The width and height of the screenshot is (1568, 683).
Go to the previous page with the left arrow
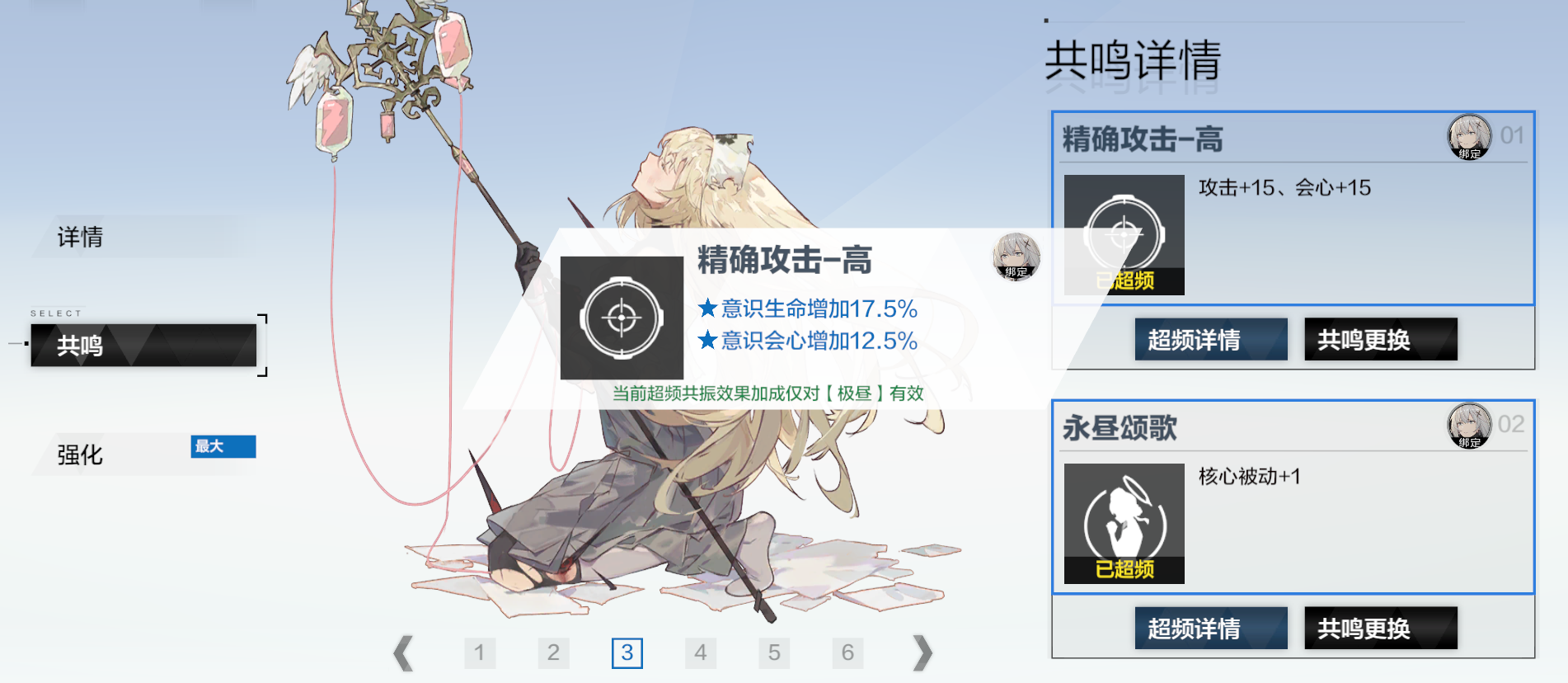click(x=403, y=653)
